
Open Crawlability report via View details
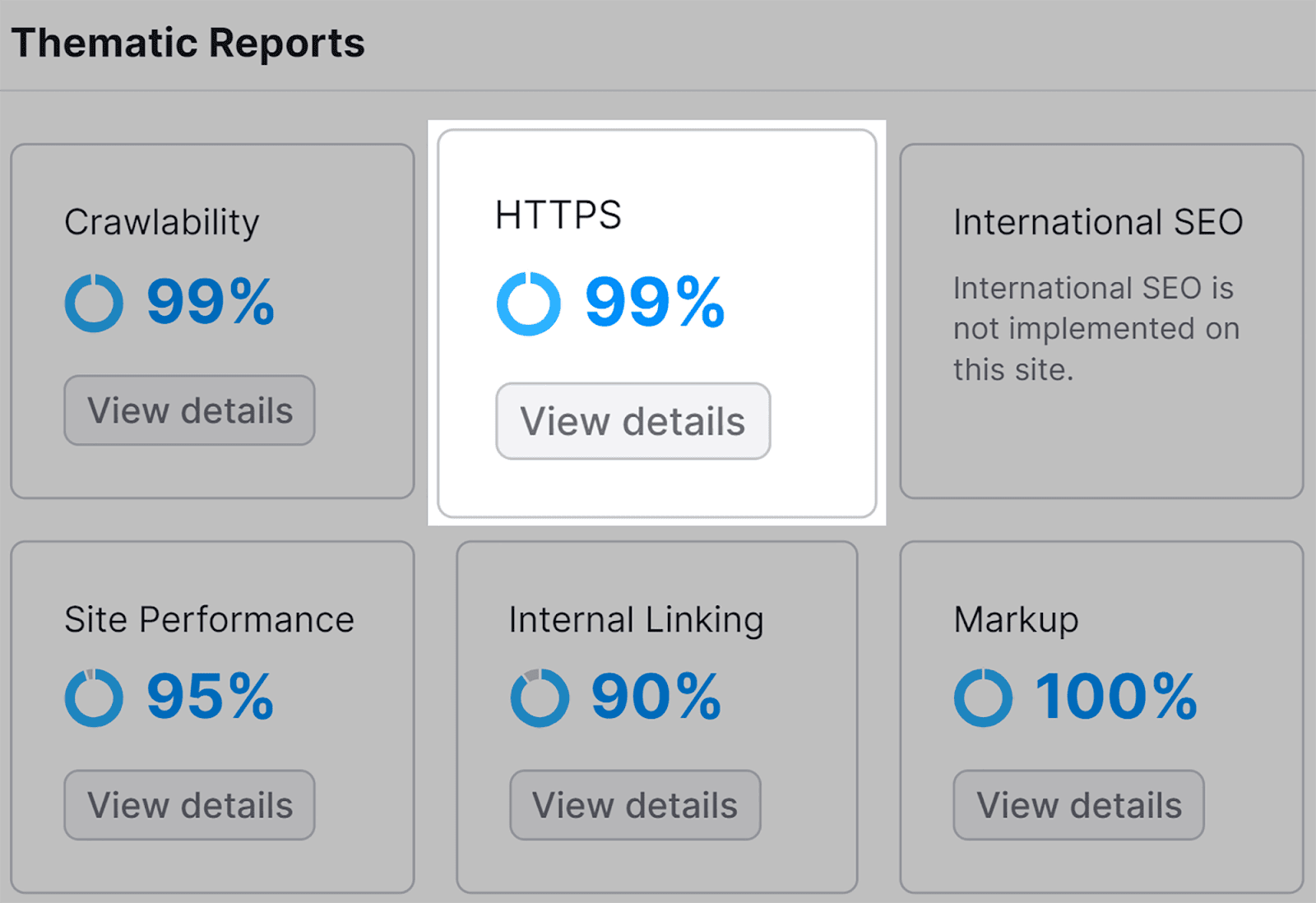coord(188,410)
